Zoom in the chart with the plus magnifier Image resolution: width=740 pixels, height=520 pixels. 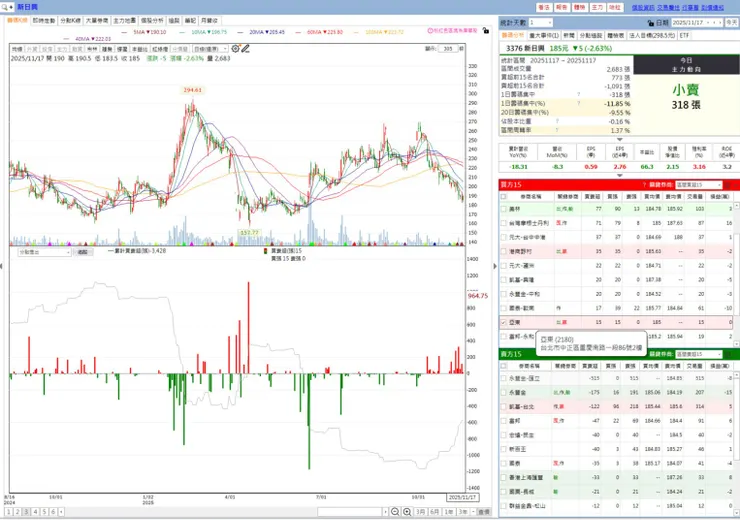click(x=407, y=512)
